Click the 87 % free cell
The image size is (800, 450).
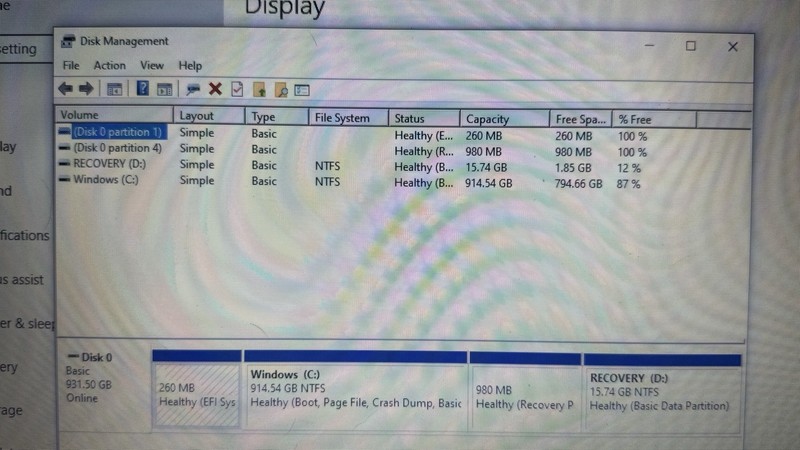[628, 184]
